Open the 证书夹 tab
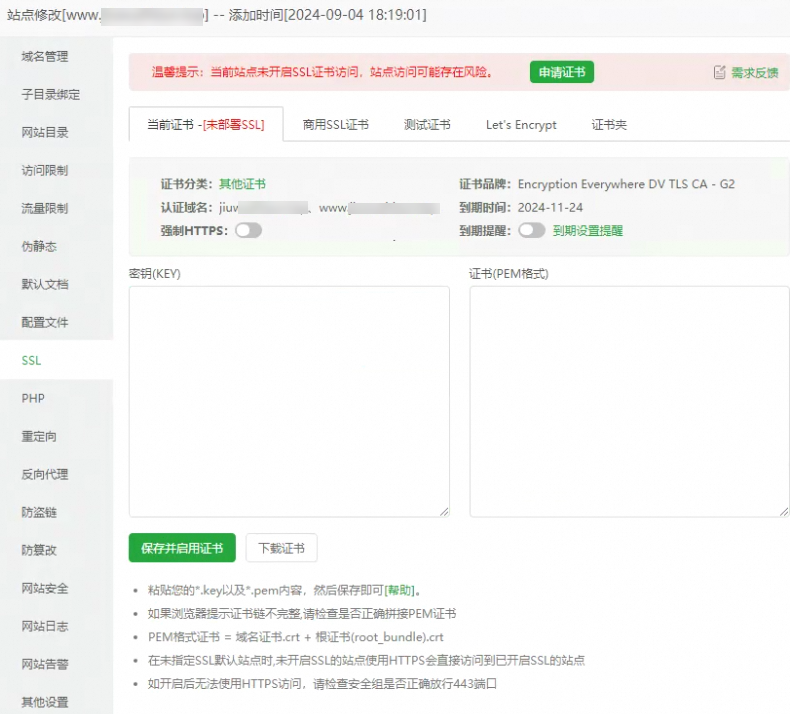 coord(609,124)
